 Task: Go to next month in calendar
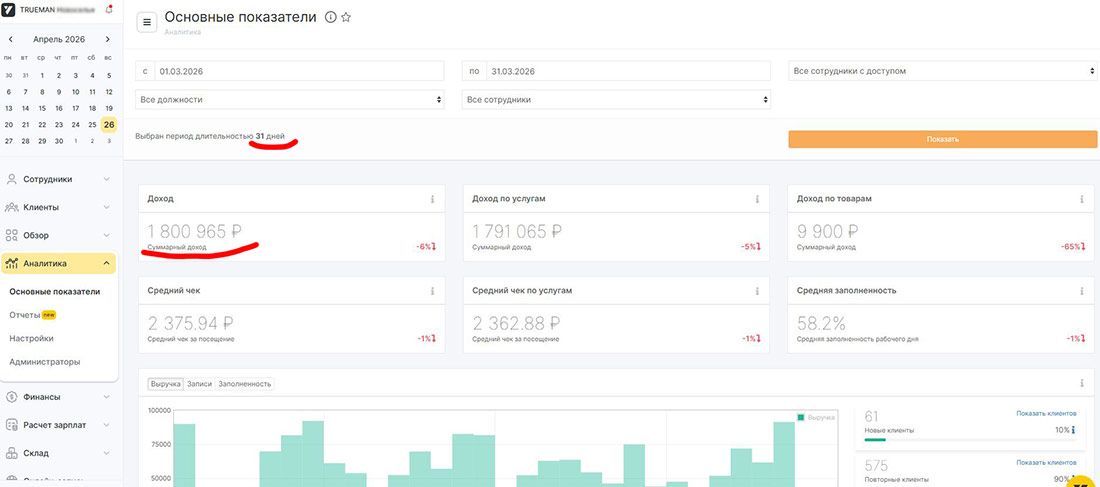coord(107,40)
